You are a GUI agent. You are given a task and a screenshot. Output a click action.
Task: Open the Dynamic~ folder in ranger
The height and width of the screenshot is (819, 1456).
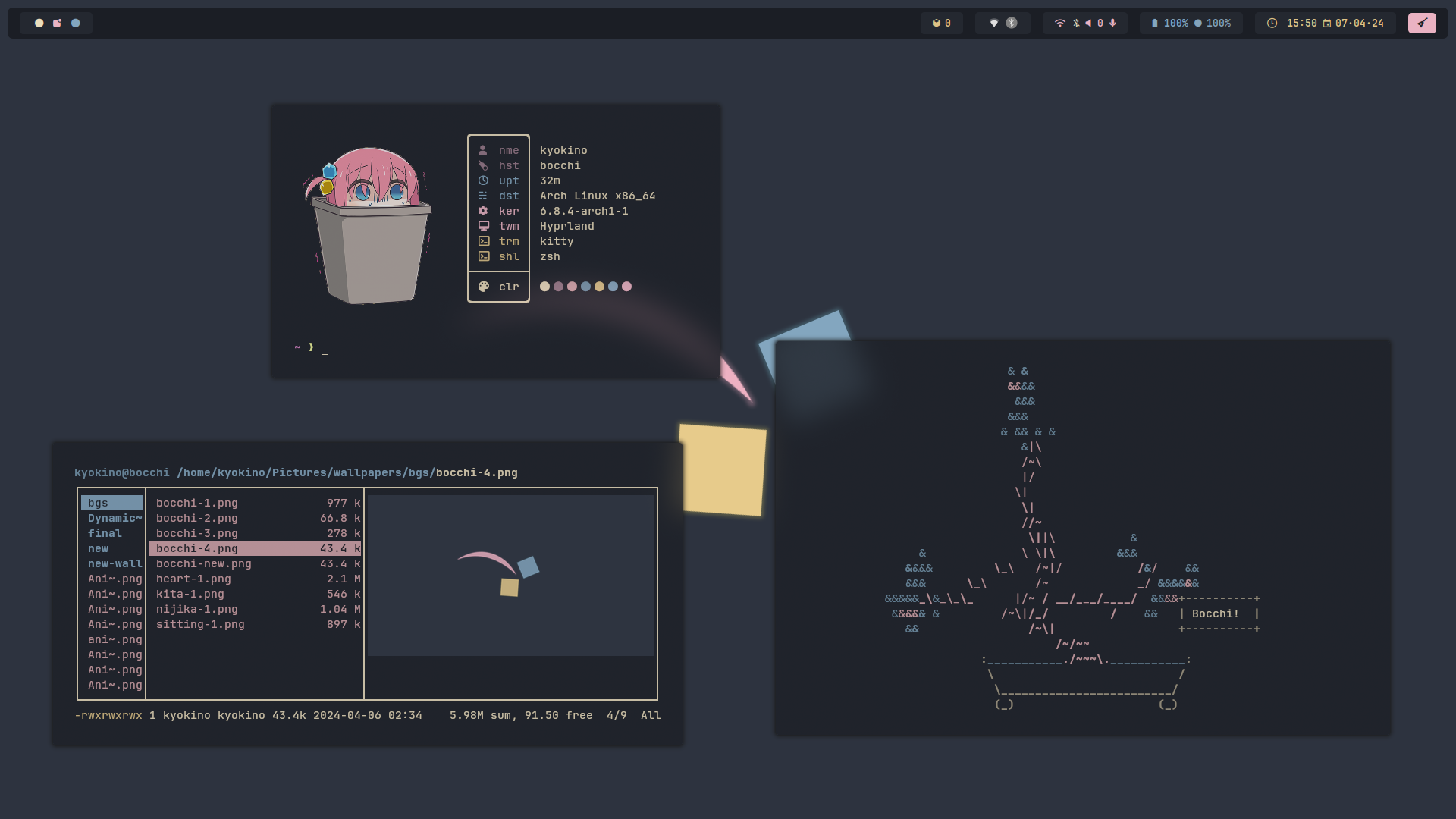(x=115, y=519)
